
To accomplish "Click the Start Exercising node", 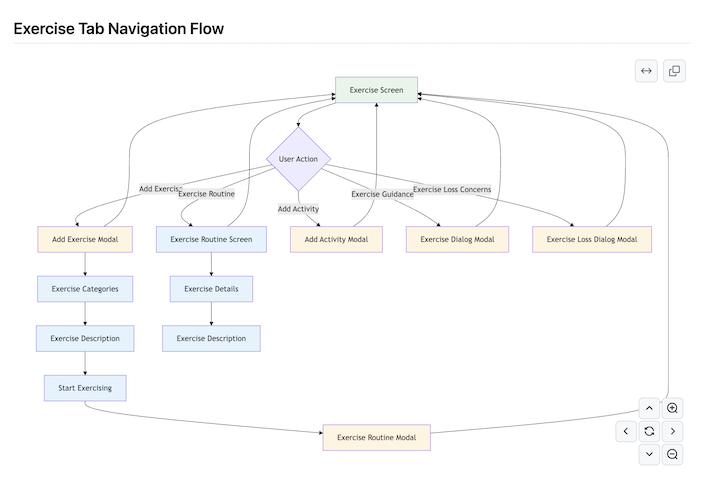I will pos(85,388).
